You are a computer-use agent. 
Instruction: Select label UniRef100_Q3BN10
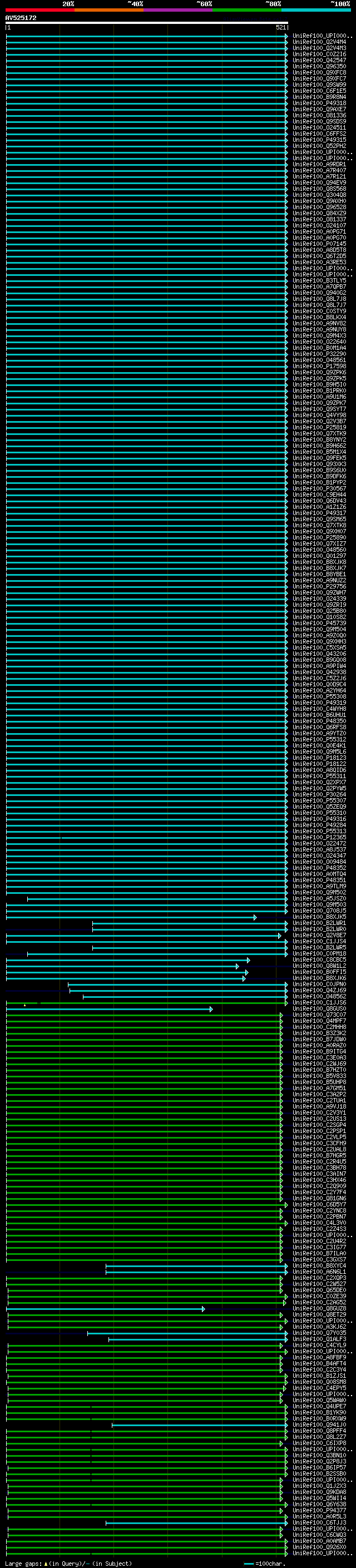click(x=319, y=1456)
